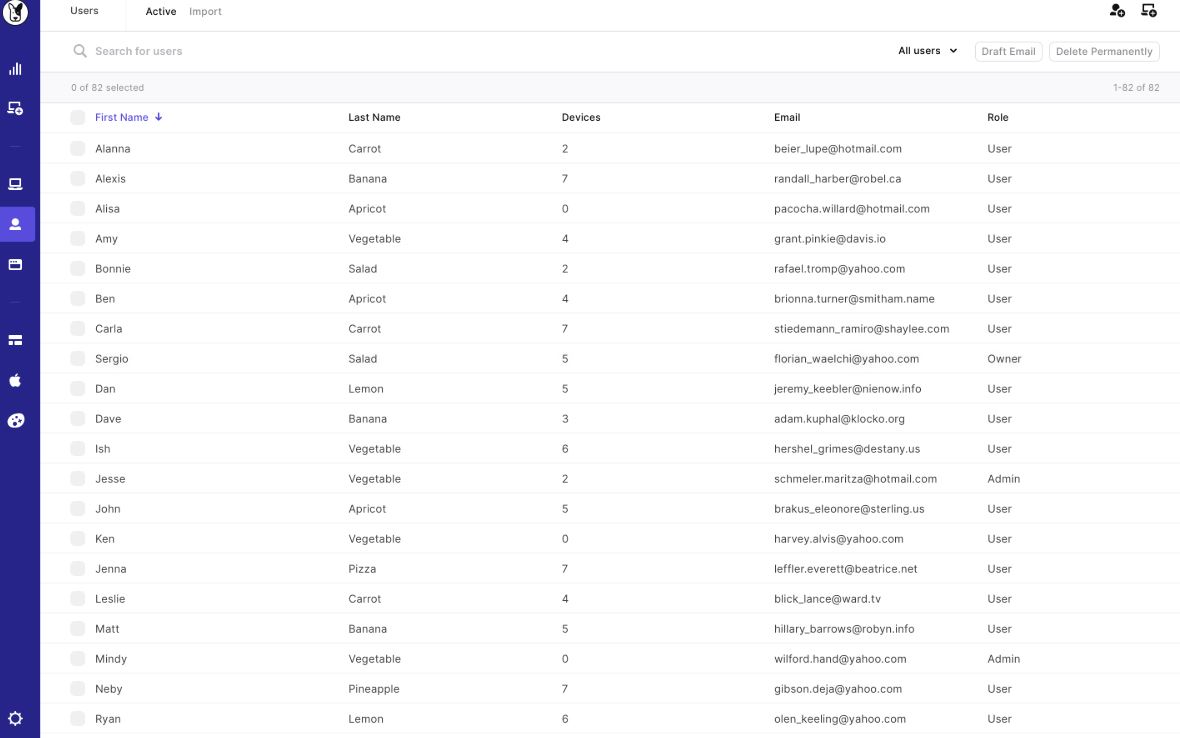The image size is (1180, 738).
Task: Open the All users filter dropdown
Action: coord(926,50)
